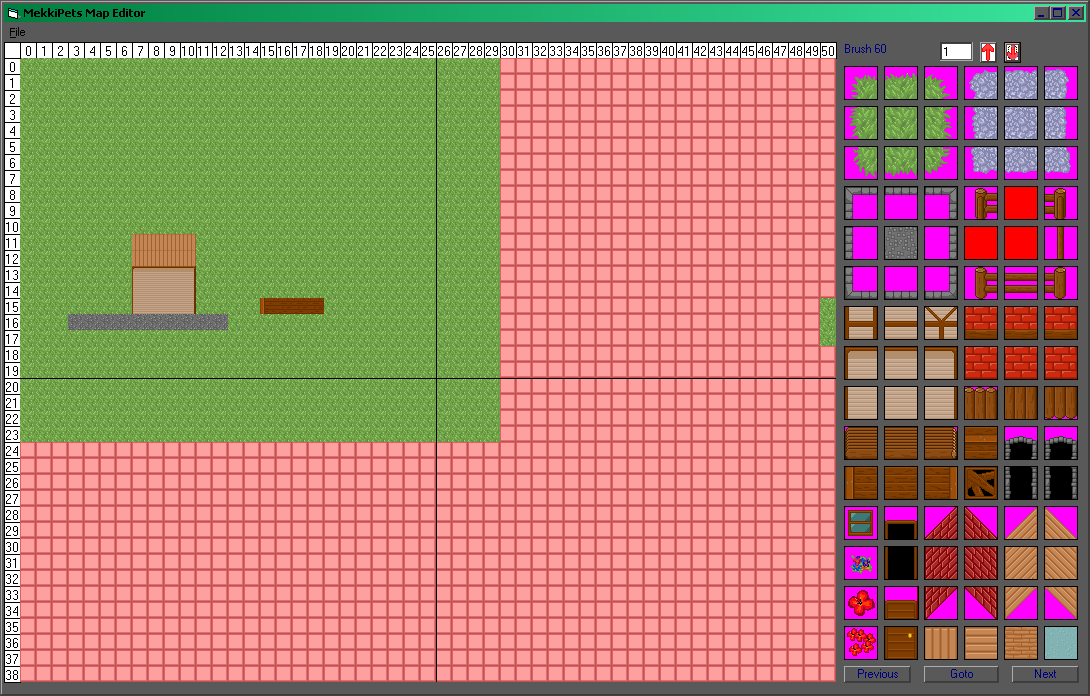The image size is (1090, 696).
Task: Select the blue flower bouquet tile
Action: click(x=861, y=563)
